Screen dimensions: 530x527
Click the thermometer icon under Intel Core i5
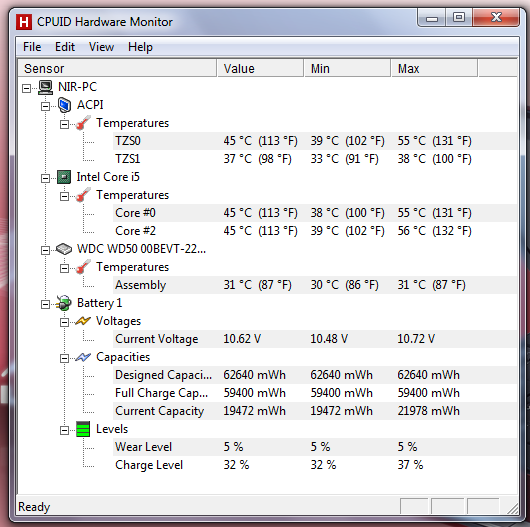click(83, 195)
